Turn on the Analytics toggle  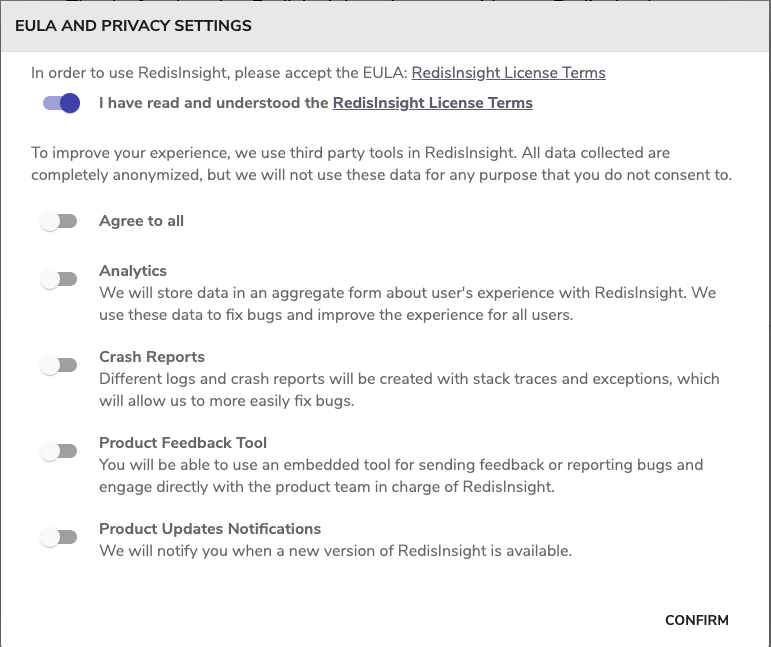(x=59, y=279)
